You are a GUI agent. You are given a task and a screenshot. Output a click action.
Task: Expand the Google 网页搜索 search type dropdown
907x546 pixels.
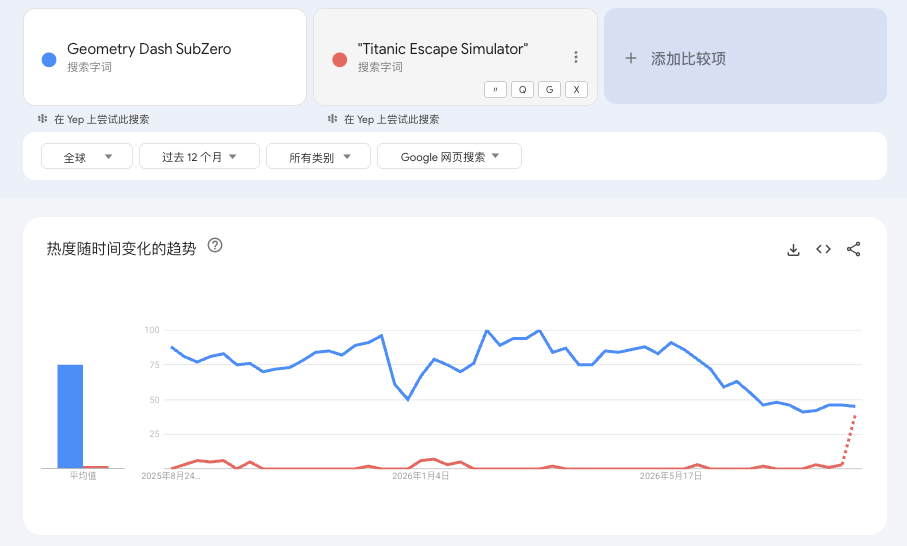[449, 156]
